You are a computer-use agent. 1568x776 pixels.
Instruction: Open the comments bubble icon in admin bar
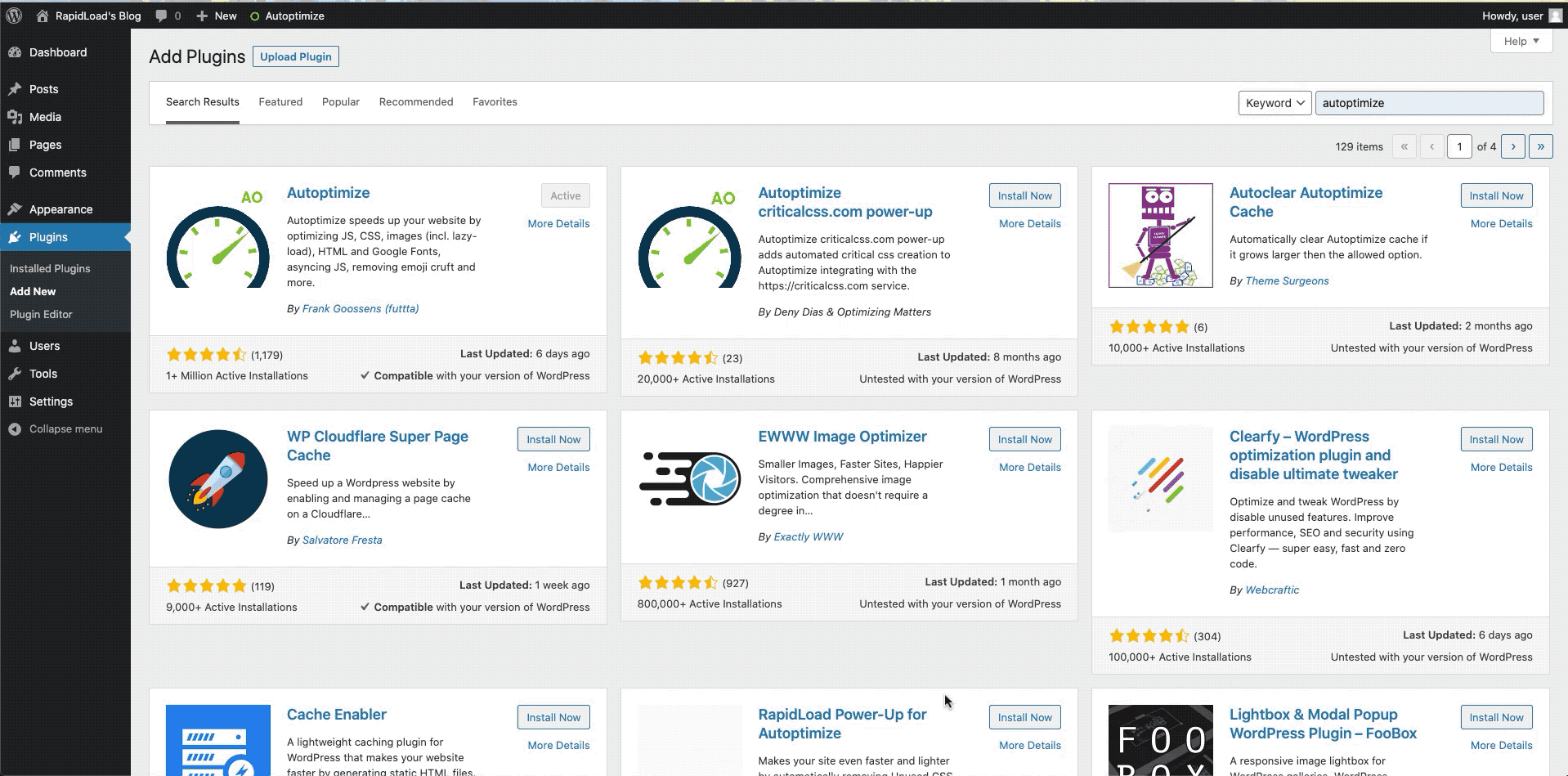pyautogui.click(x=162, y=16)
